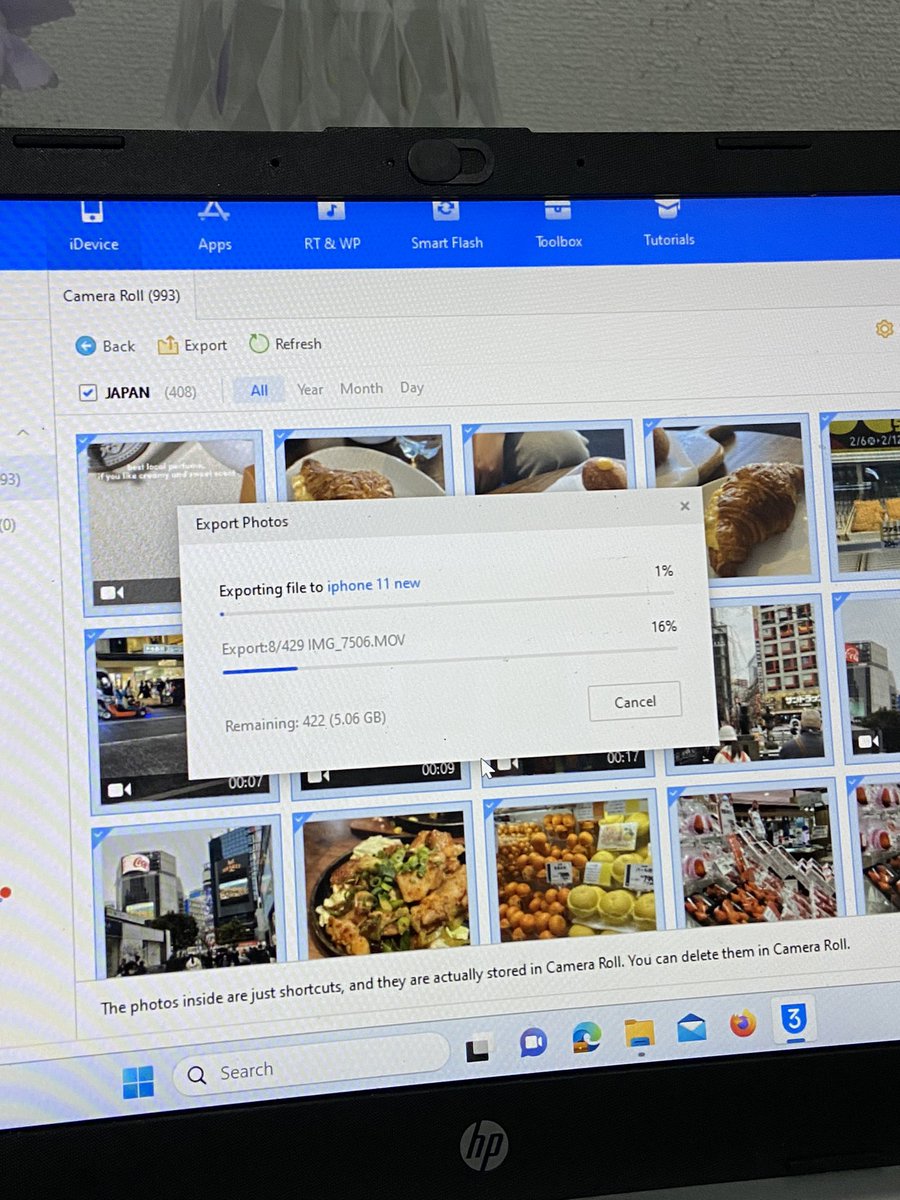This screenshot has width=900, height=1200.
Task: Launch Firefox from taskbar
Action: [742, 1023]
